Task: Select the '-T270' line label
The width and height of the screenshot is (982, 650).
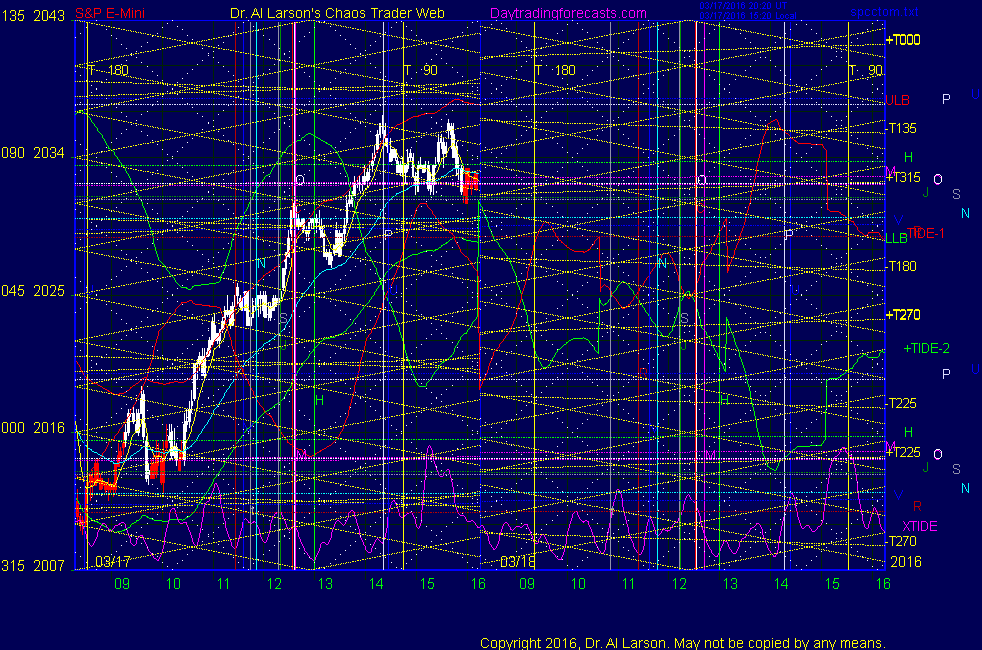Action: (901, 541)
